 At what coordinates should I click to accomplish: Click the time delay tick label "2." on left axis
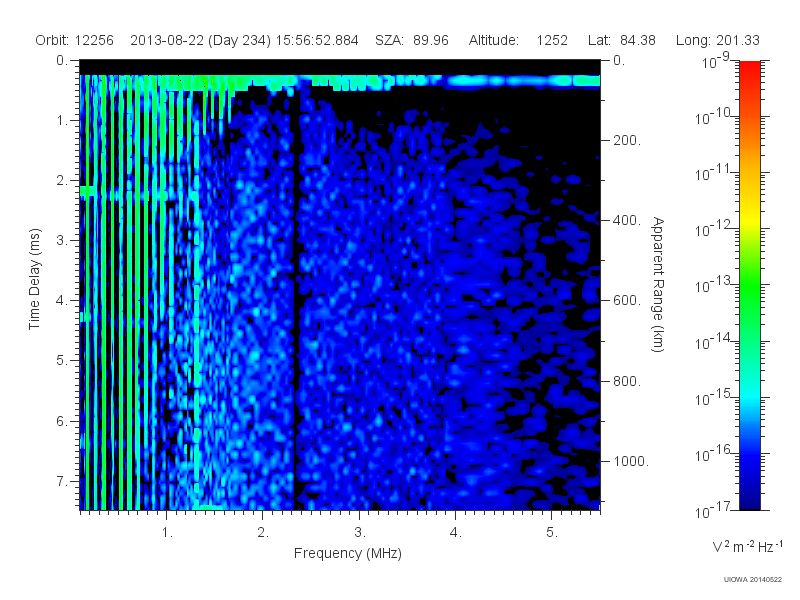[62, 181]
